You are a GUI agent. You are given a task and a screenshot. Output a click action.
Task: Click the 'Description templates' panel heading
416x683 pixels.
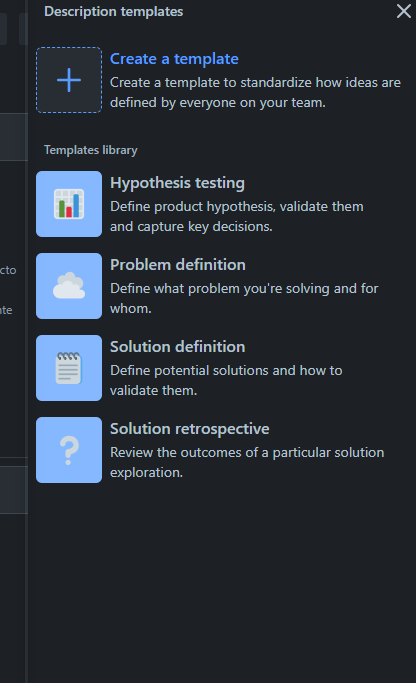(x=114, y=11)
